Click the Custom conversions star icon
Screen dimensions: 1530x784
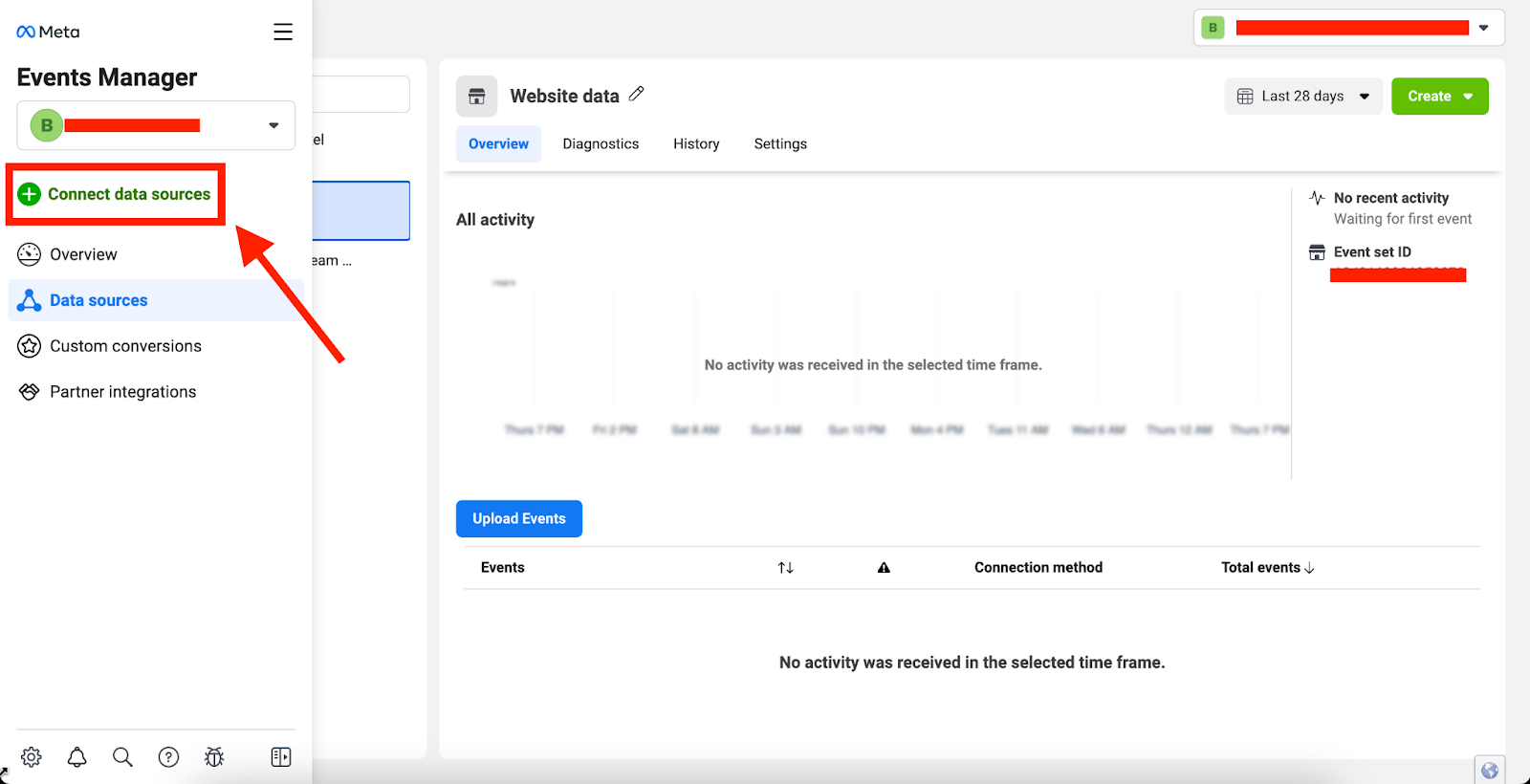coord(30,346)
